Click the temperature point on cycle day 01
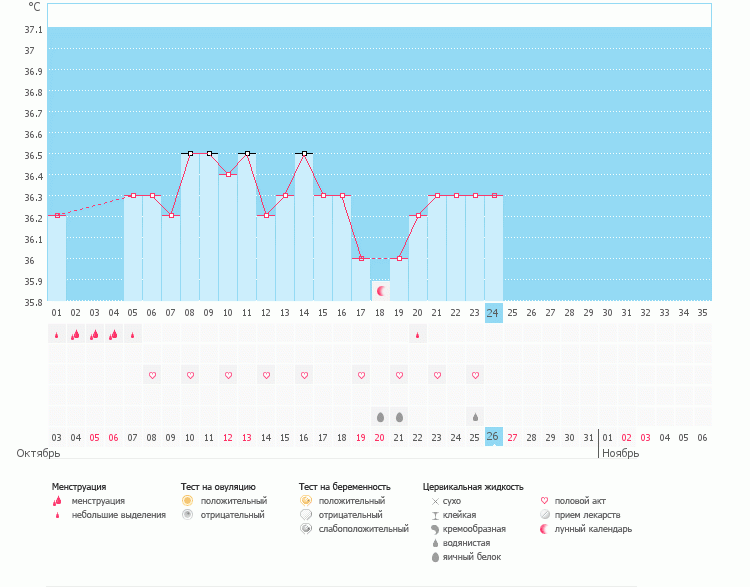The image size is (750, 587). (x=57, y=215)
